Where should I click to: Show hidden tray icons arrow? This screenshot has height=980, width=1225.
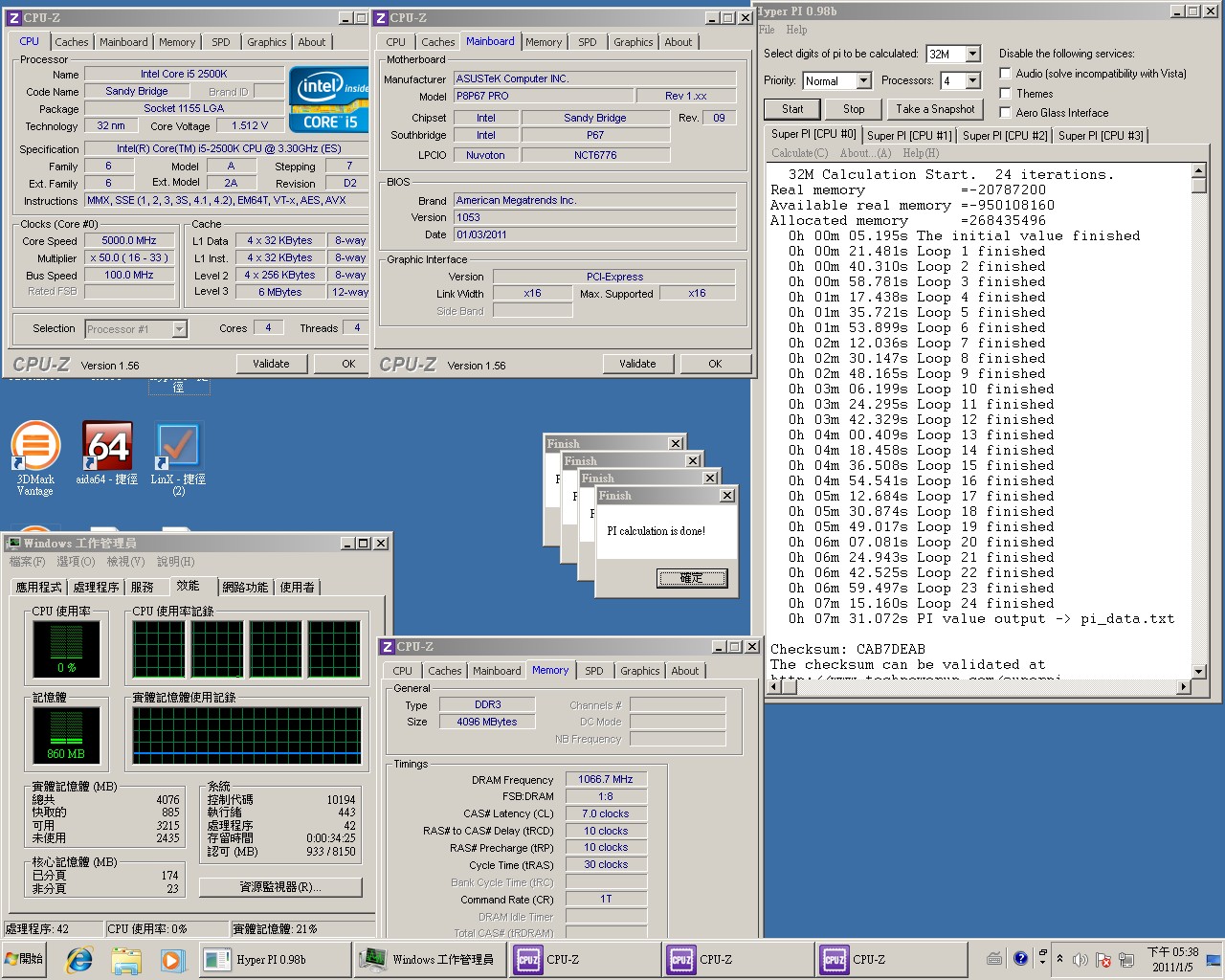point(1059,959)
